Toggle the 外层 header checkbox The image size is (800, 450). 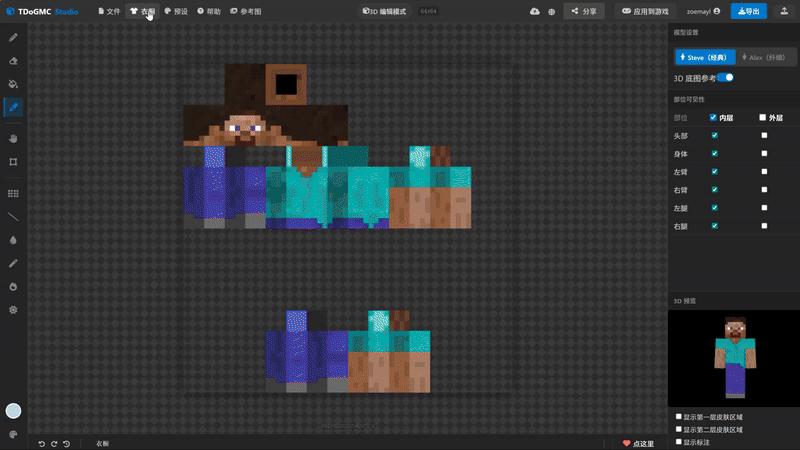click(x=762, y=117)
